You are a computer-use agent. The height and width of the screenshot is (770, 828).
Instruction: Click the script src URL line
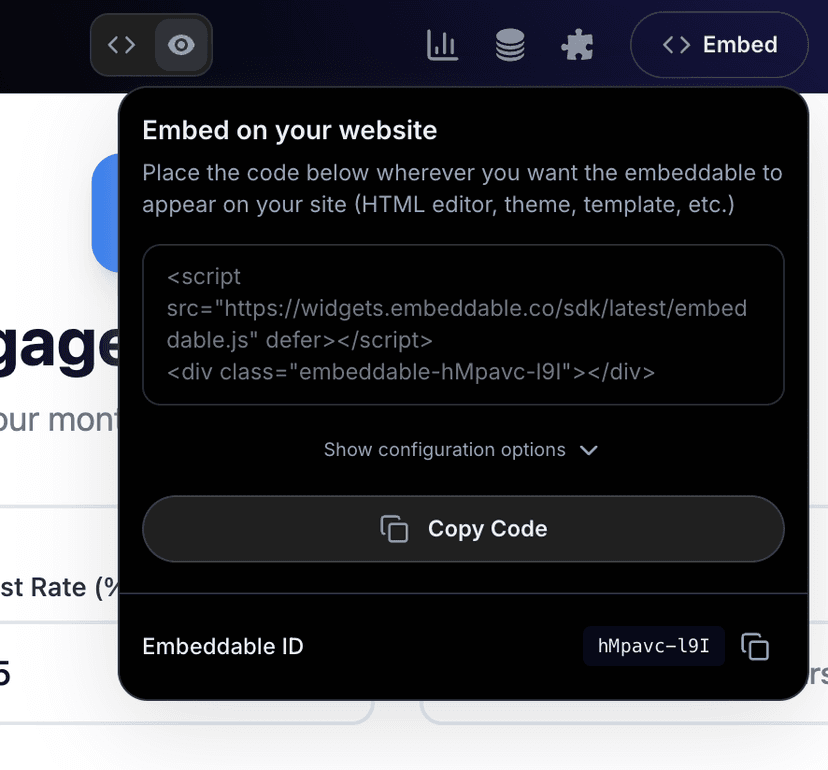[x=457, y=308]
